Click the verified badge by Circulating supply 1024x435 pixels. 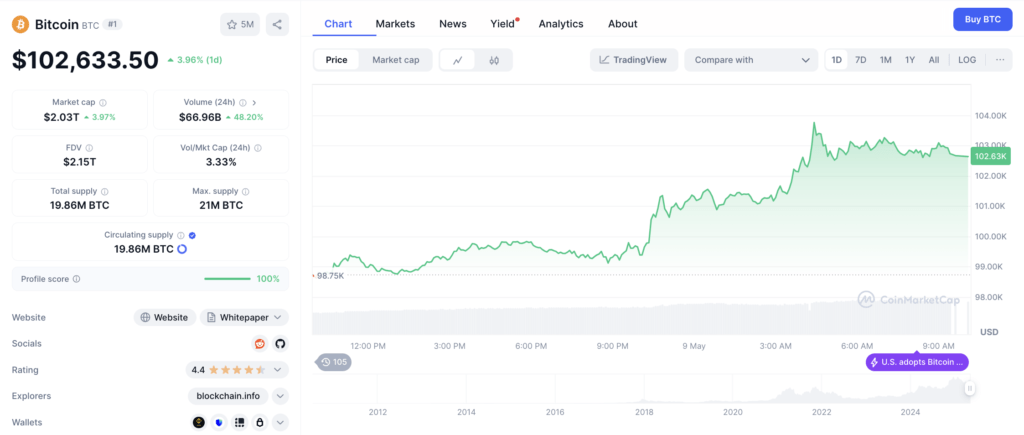click(x=192, y=235)
